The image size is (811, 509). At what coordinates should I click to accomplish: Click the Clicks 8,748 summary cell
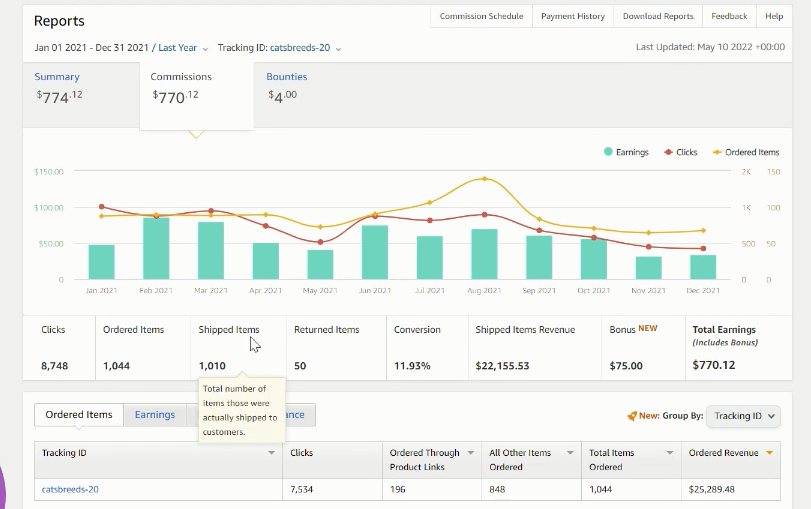(x=59, y=348)
